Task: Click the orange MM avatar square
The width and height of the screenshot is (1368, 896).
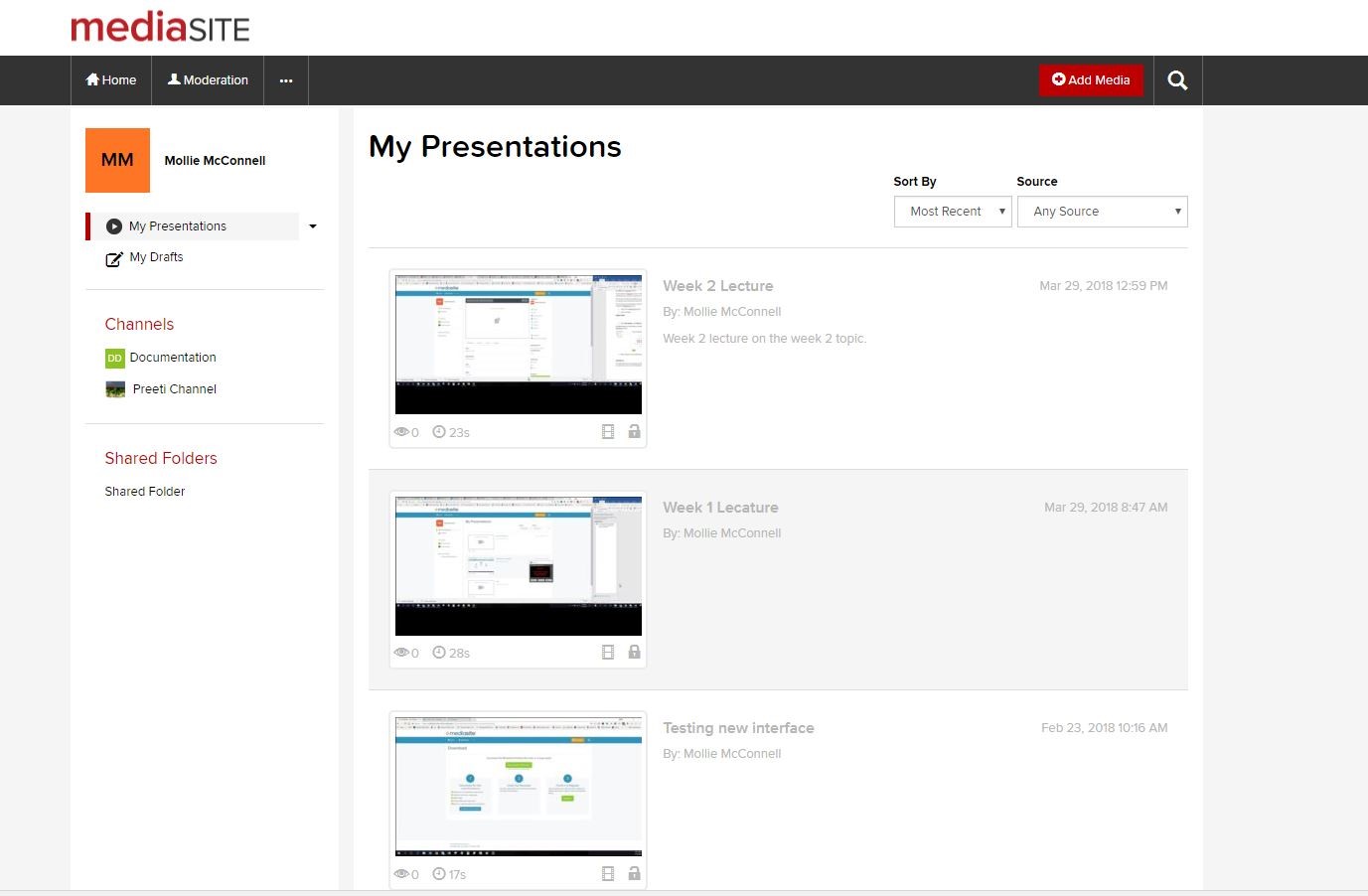Action: [117, 160]
